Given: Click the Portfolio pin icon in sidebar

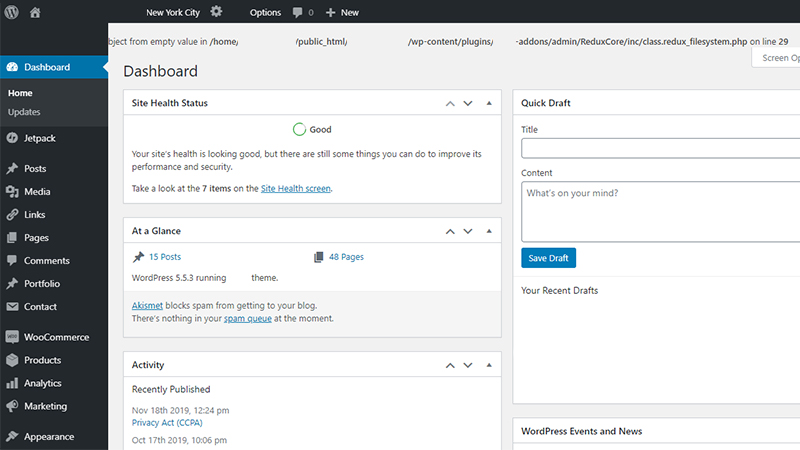Looking at the screenshot, I should (x=12, y=283).
